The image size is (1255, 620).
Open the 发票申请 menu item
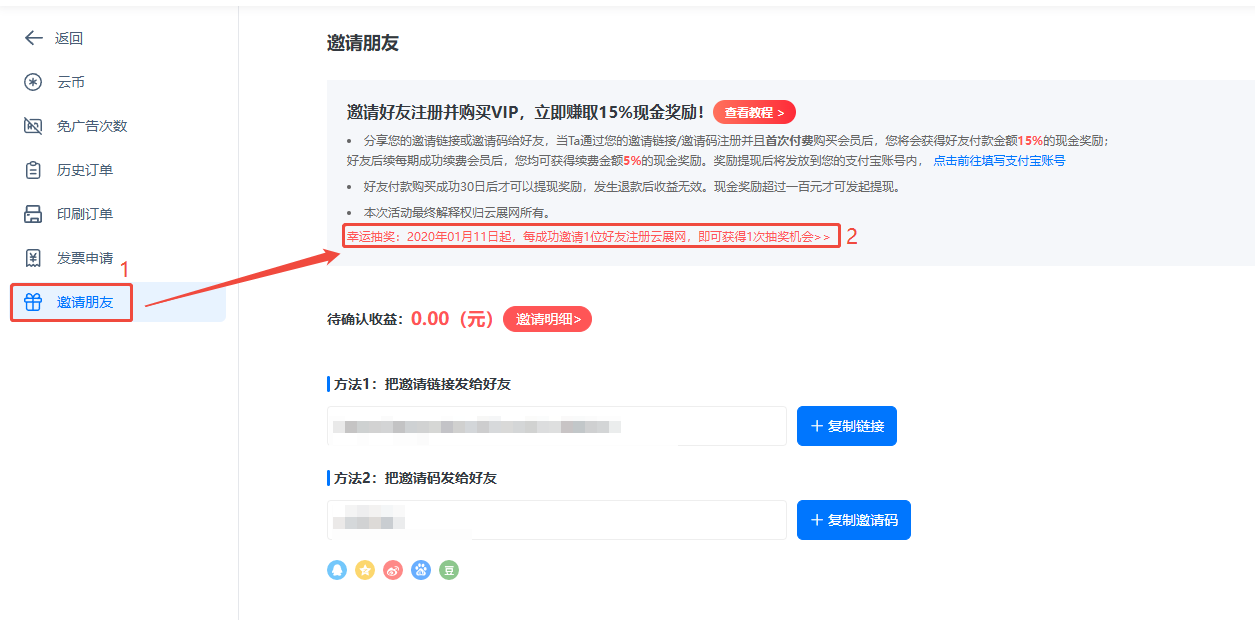tap(84, 258)
